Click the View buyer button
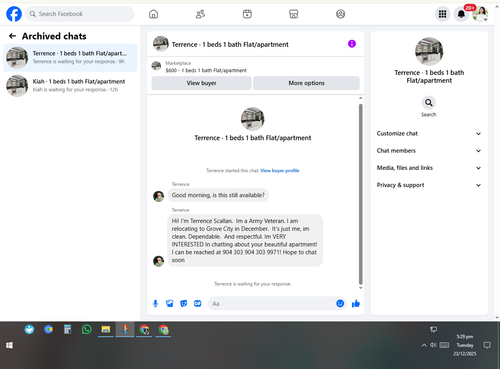This screenshot has height=369, width=500. 201,83
